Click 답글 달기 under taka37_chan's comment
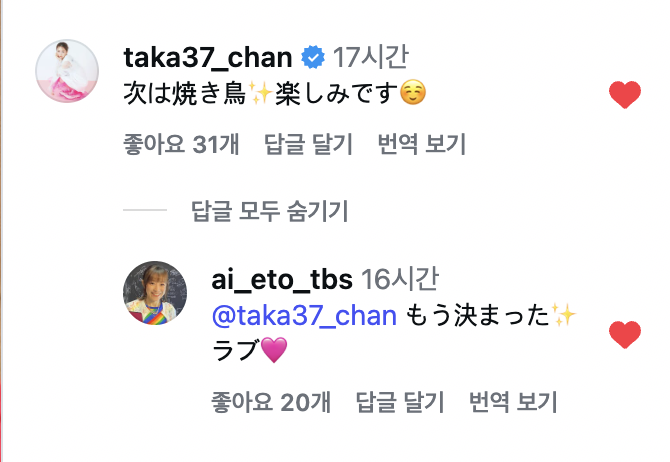 pyautogui.click(x=308, y=145)
